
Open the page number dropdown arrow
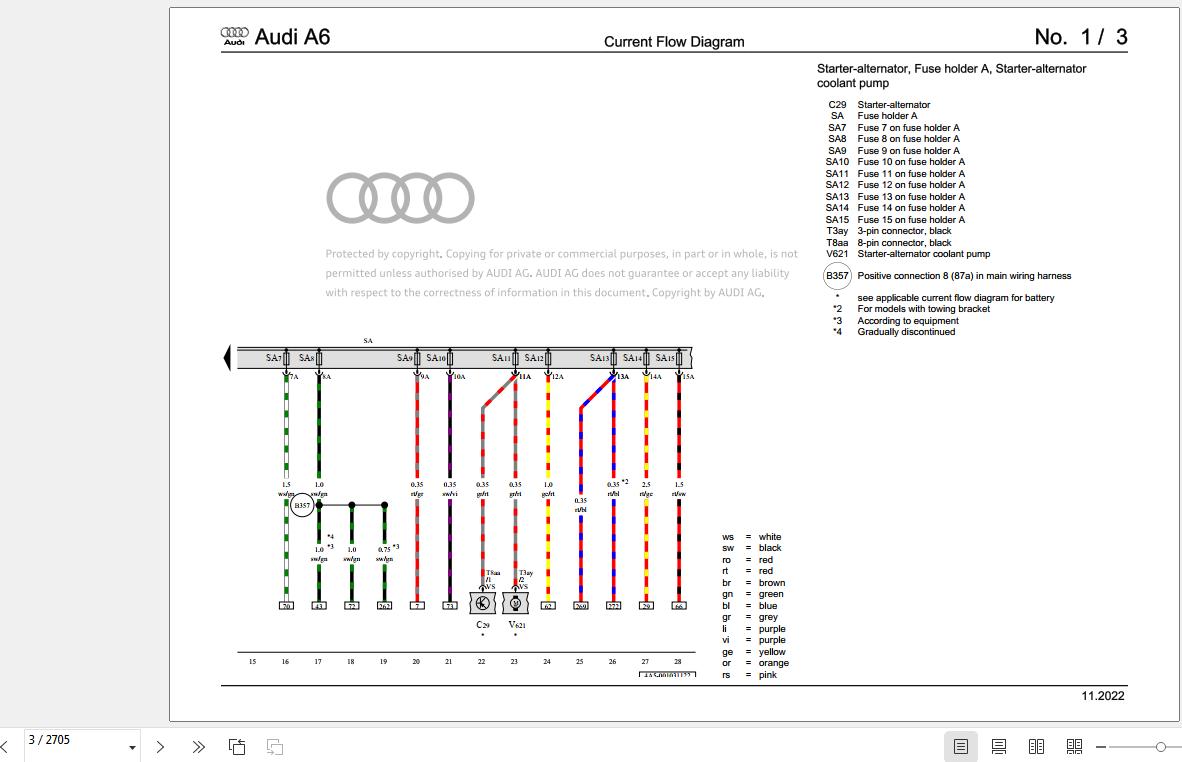click(133, 748)
